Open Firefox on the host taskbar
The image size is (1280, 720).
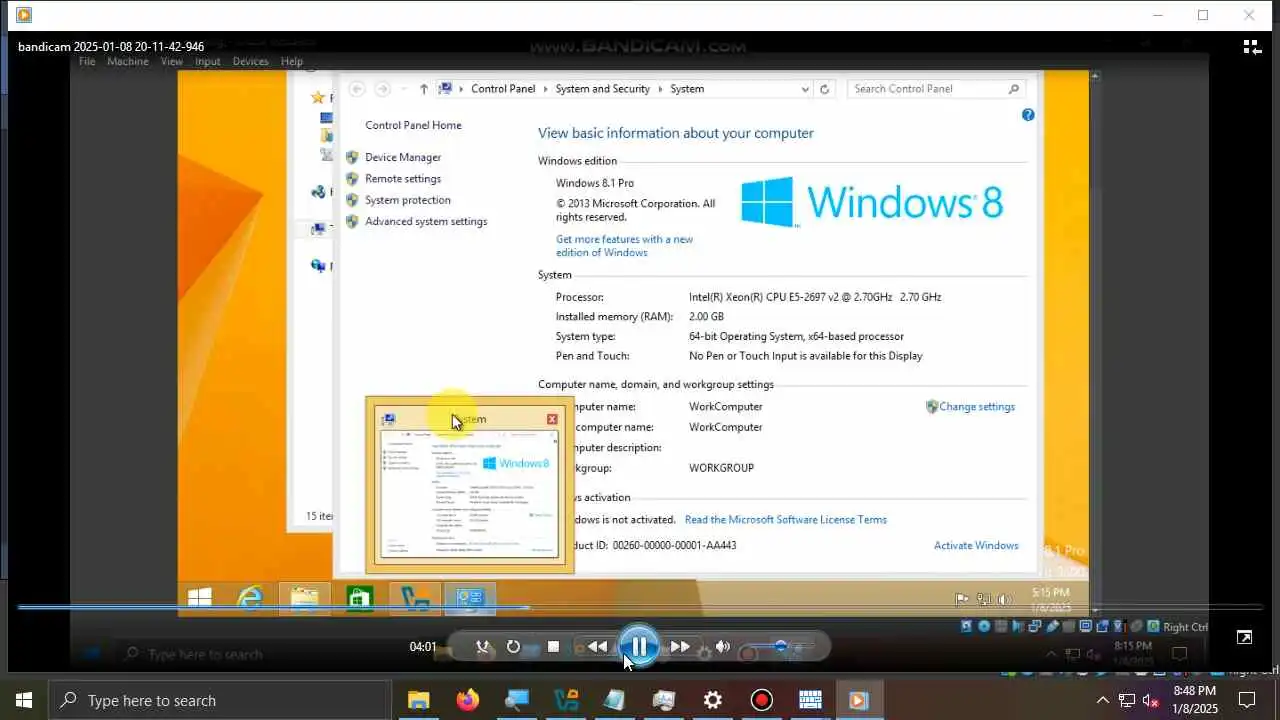467,700
